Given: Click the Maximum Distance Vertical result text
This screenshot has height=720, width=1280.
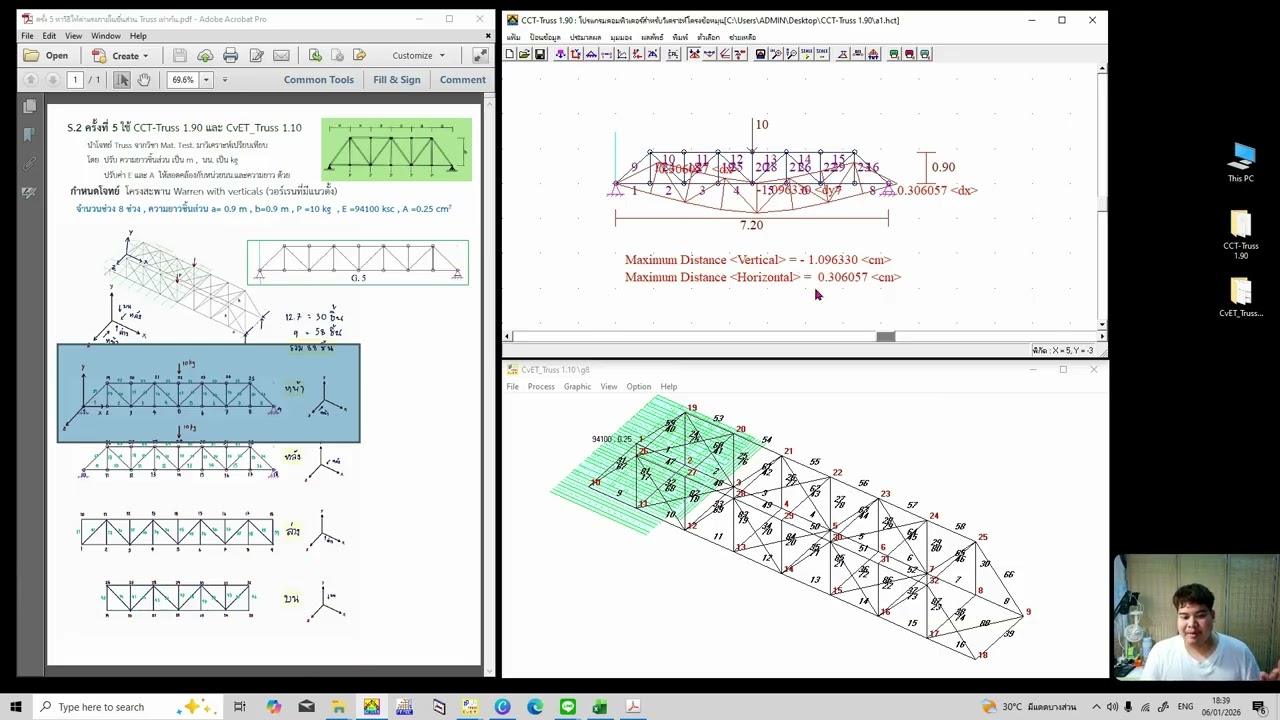Looking at the screenshot, I should [x=758, y=260].
